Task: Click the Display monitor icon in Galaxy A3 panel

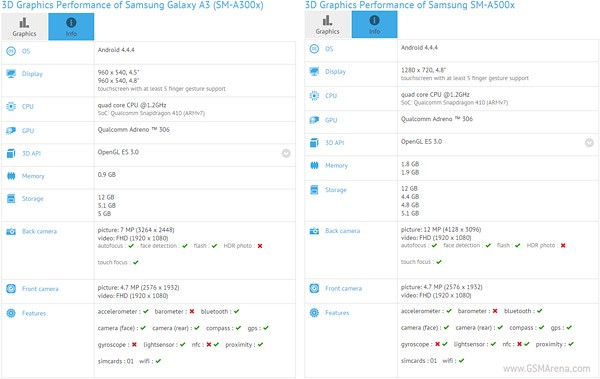Action: click(x=11, y=74)
